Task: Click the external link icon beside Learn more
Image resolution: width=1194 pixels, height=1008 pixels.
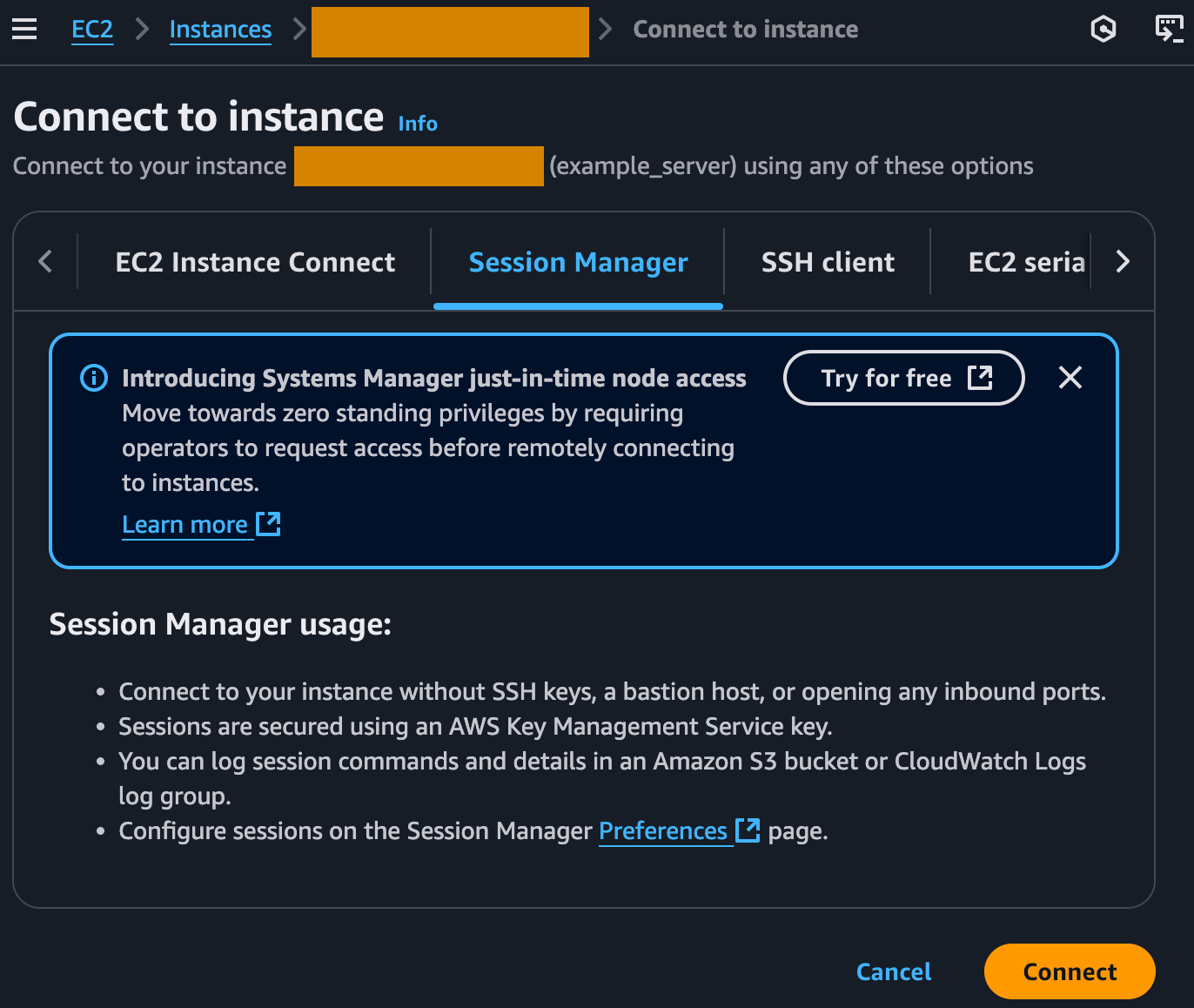Action: pyautogui.click(x=269, y=524)
